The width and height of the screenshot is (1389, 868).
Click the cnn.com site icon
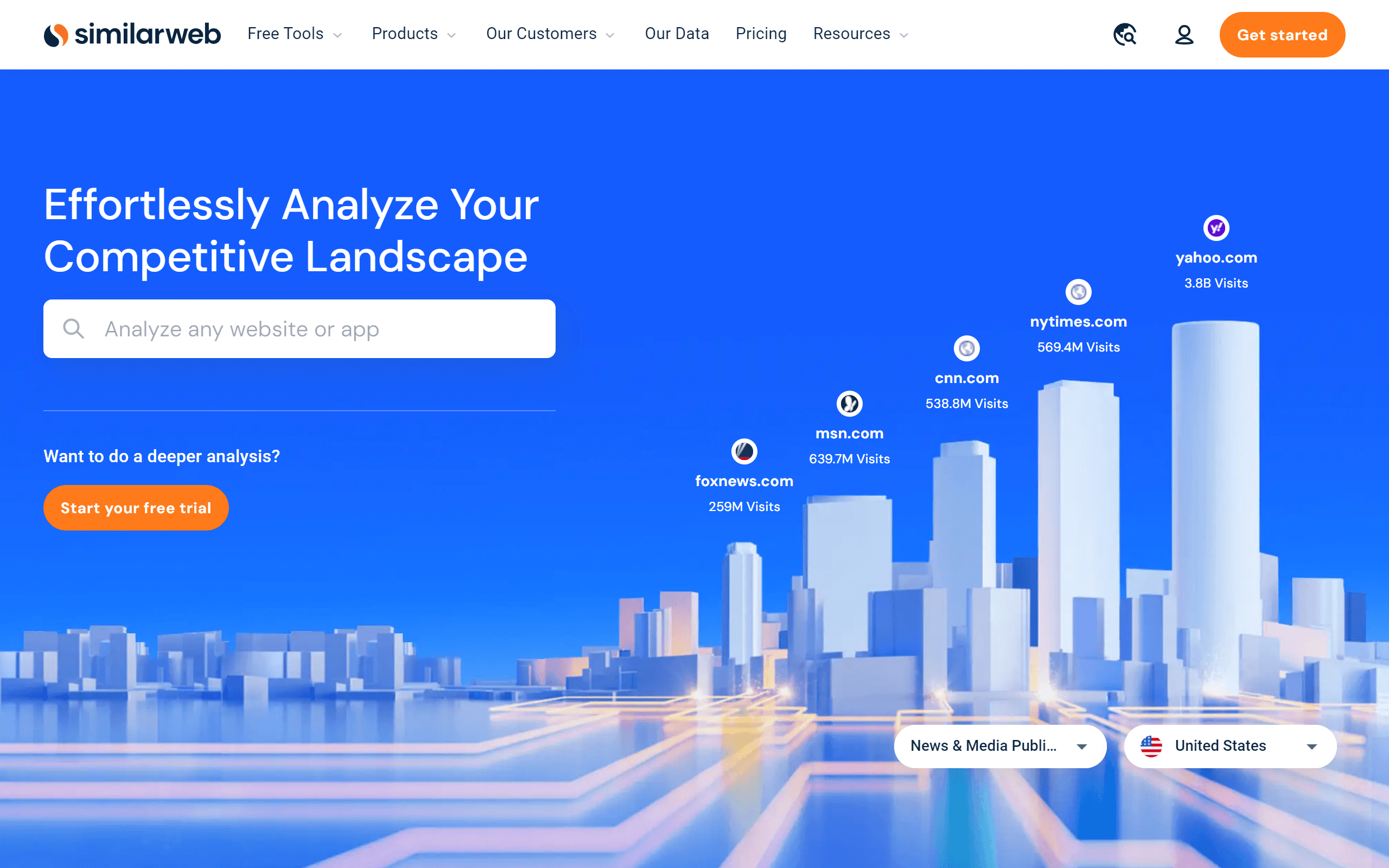click(967, 348)
